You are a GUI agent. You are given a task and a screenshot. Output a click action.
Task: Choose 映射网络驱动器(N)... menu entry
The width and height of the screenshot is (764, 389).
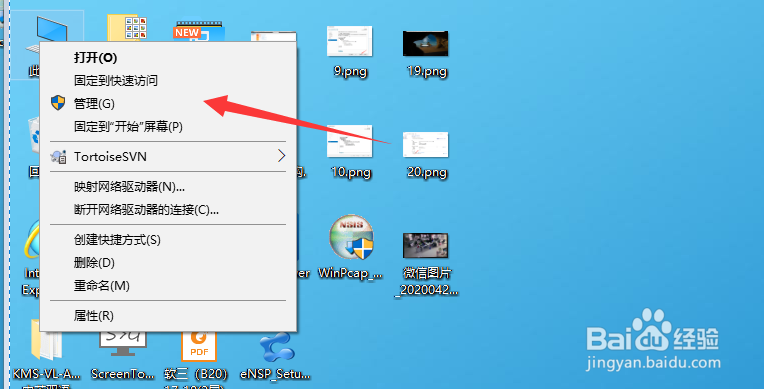pyautogui.click(x=168, y=187)
